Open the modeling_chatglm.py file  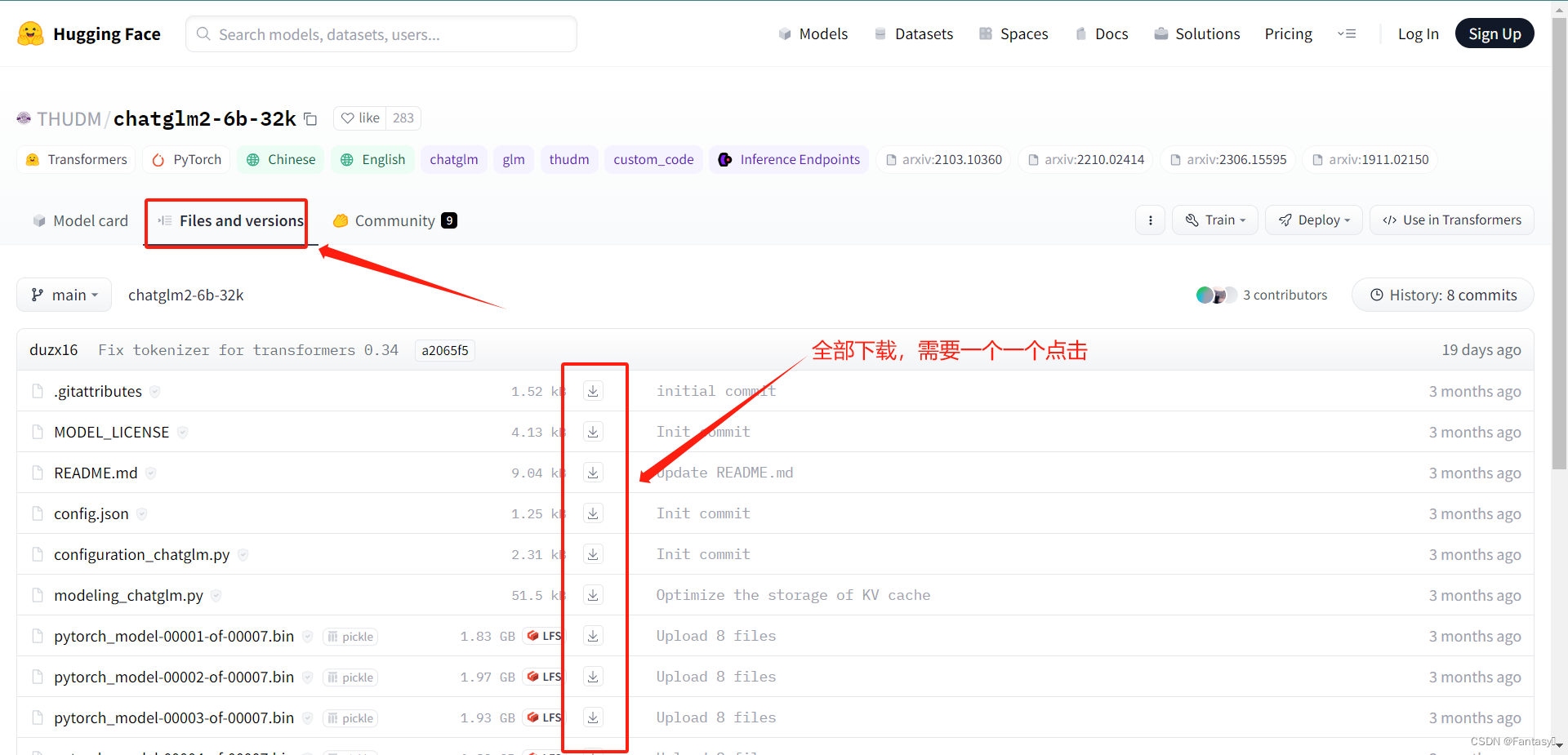click(128, 595)
